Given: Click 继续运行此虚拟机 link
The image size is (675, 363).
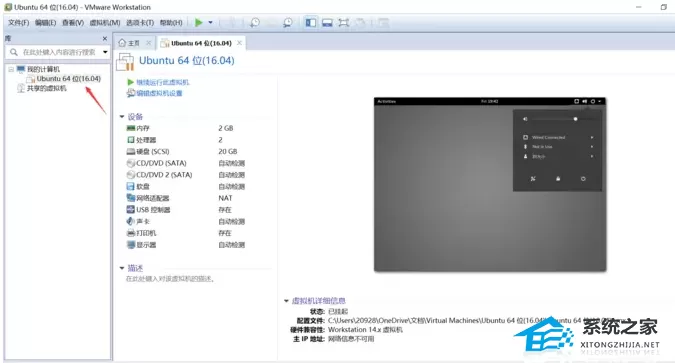Looking at the screenshot, I should (162, 82).
